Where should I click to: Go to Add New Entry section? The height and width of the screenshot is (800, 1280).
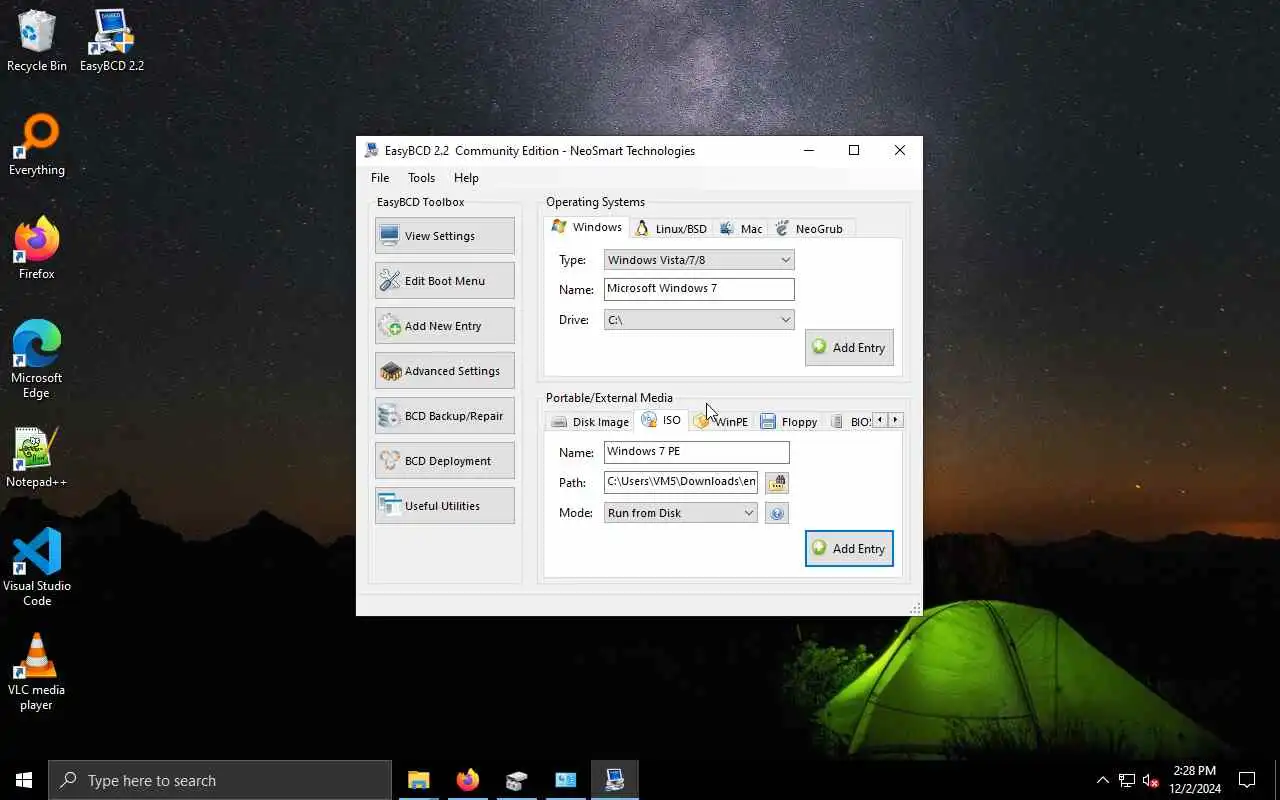click(x=445, y=326)
